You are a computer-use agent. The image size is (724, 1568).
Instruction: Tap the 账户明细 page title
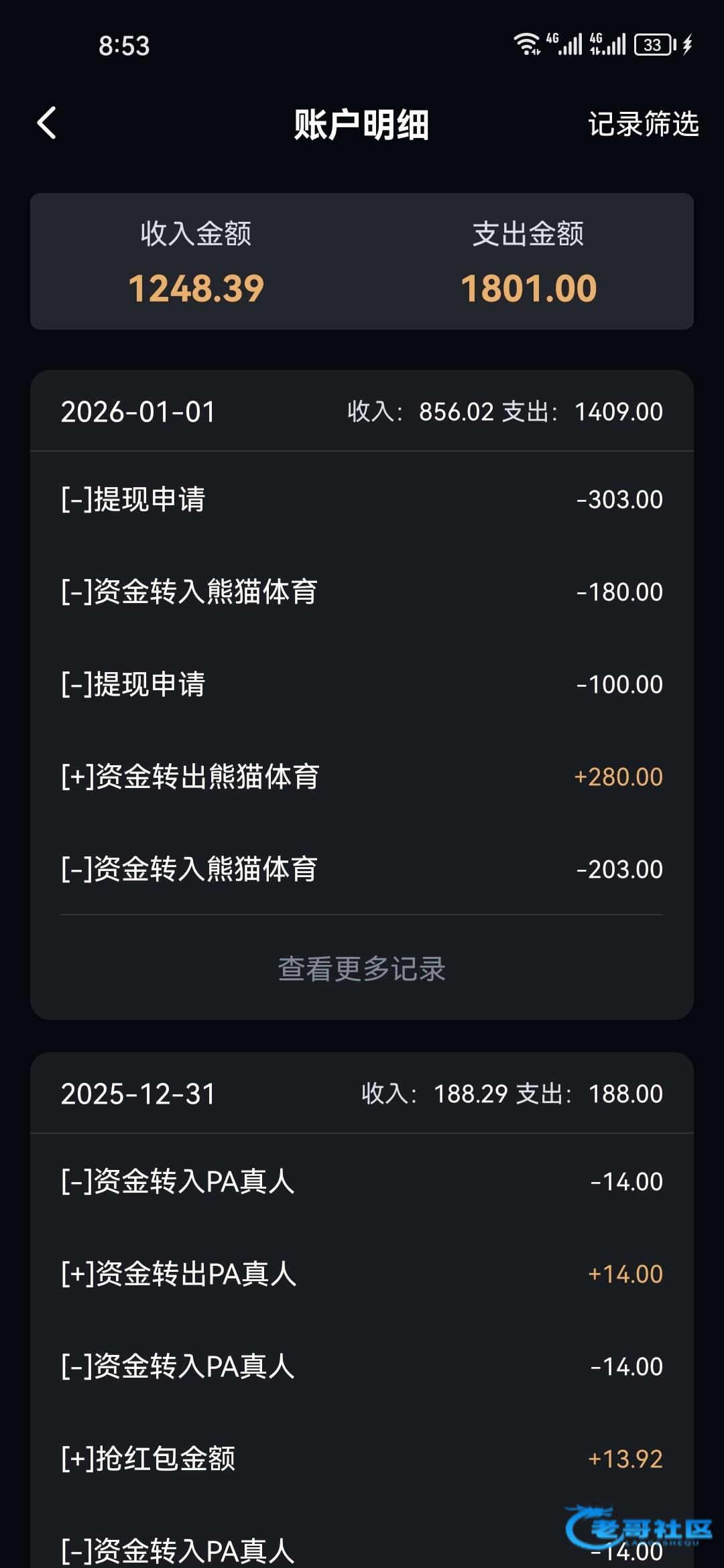click(x=361, y=125)
